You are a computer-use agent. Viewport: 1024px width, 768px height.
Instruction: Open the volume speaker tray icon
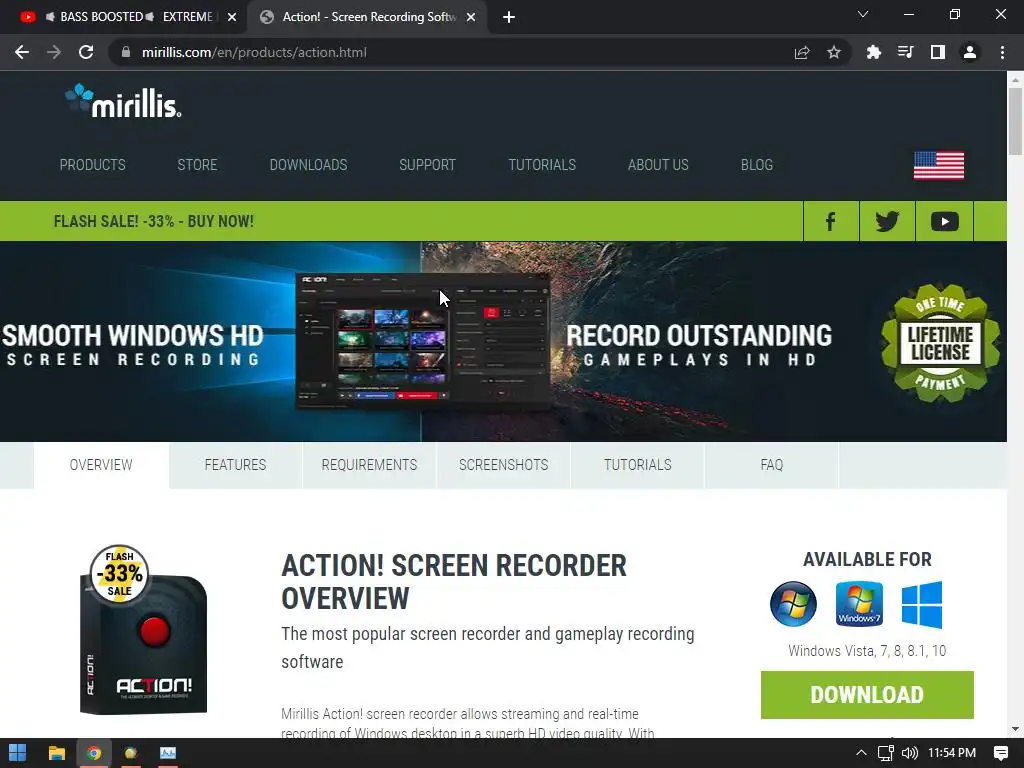pos(909,753)
